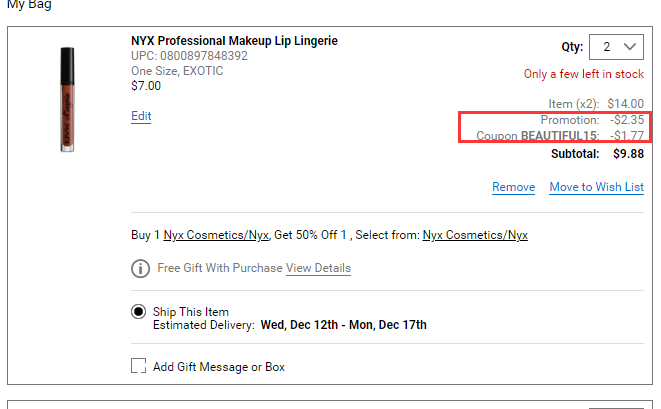Click the Edit link
This screenshot has width=661, height=409.
[141, 116]
